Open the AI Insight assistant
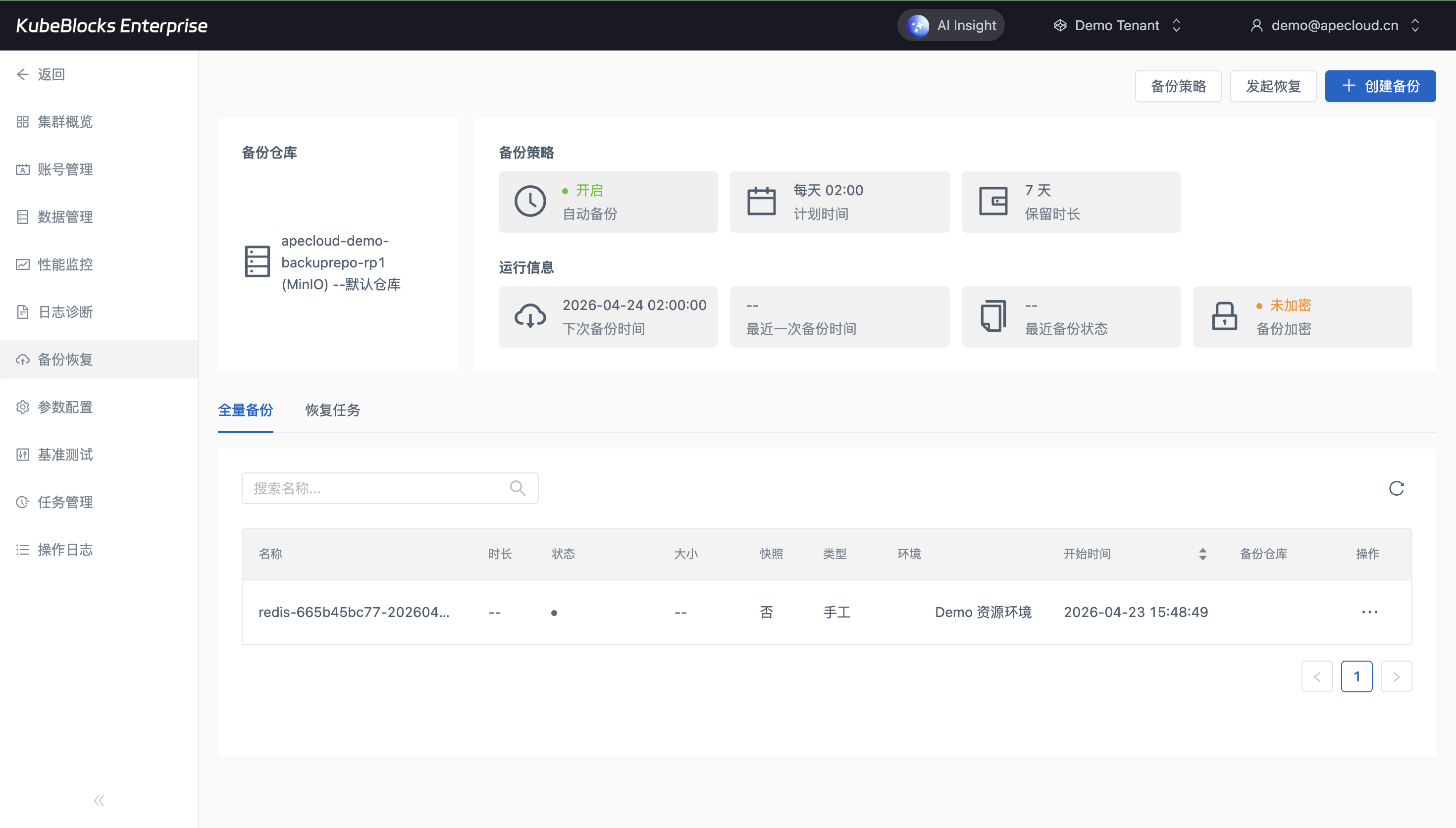Image resolution: width=1456 pixels, height=828 pixels. pyautogui.click(x=951, y=26)
